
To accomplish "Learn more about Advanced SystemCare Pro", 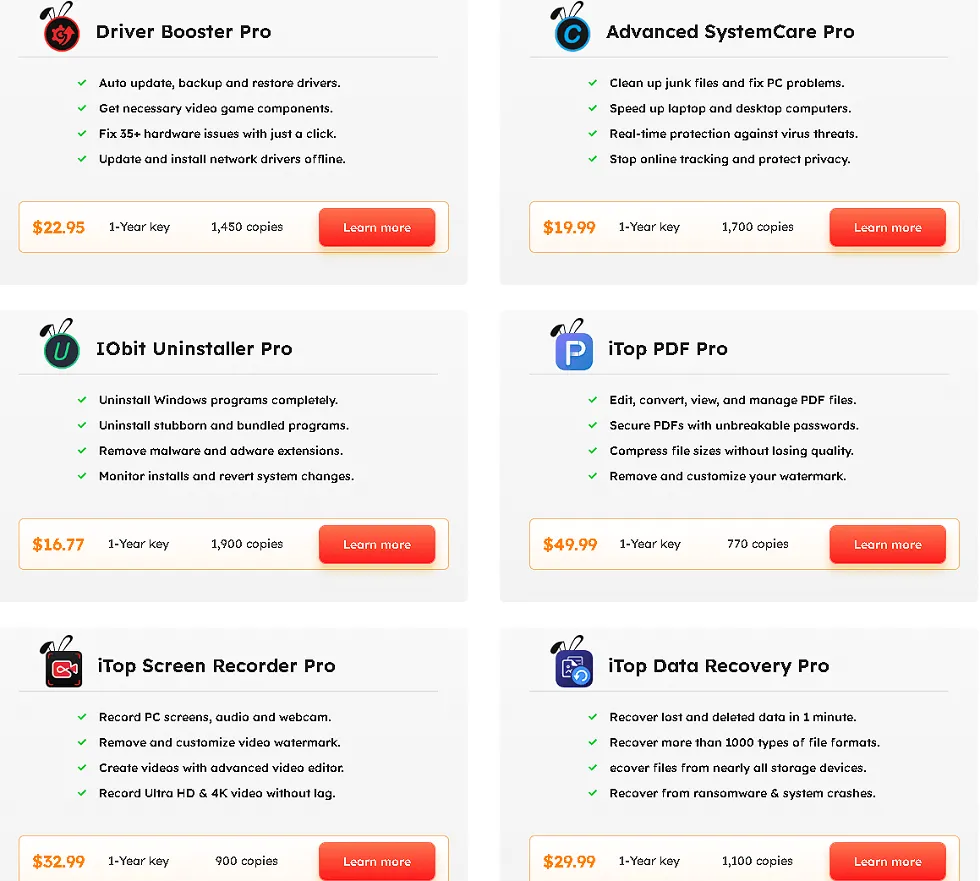I will click(x=887, y=227).
